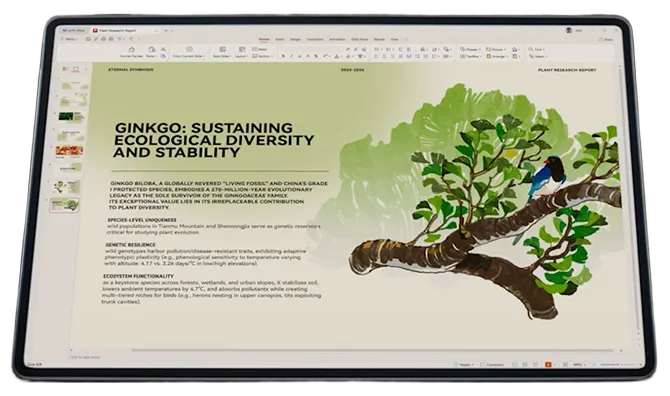Click the Plant Research Report document tab
The image size is (670, 396).
[124, 30]
